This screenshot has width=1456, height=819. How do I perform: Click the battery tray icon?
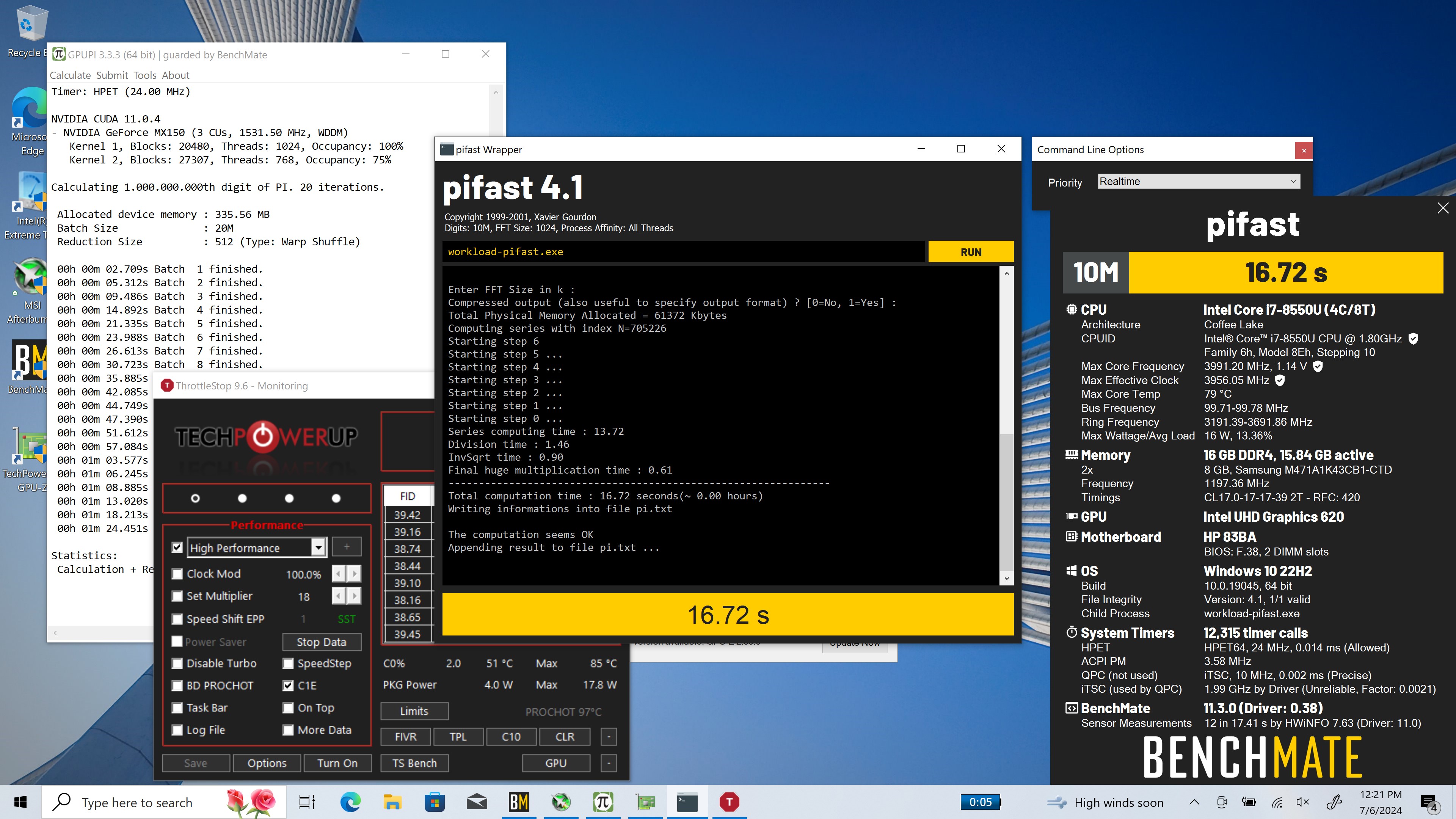[x=1249, y=802]
